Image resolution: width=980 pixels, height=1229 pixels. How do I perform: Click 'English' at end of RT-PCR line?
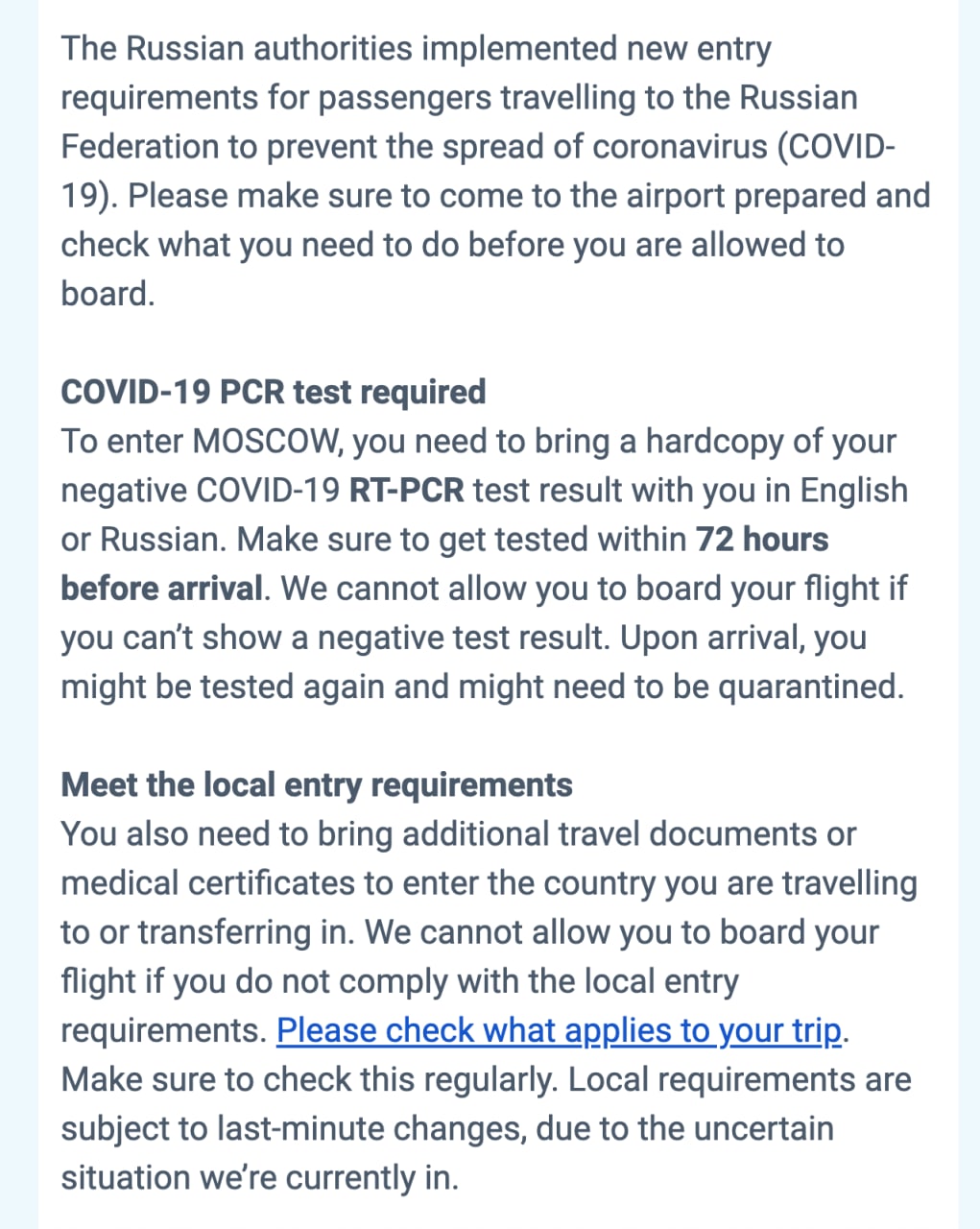click(x=854, y=490)
